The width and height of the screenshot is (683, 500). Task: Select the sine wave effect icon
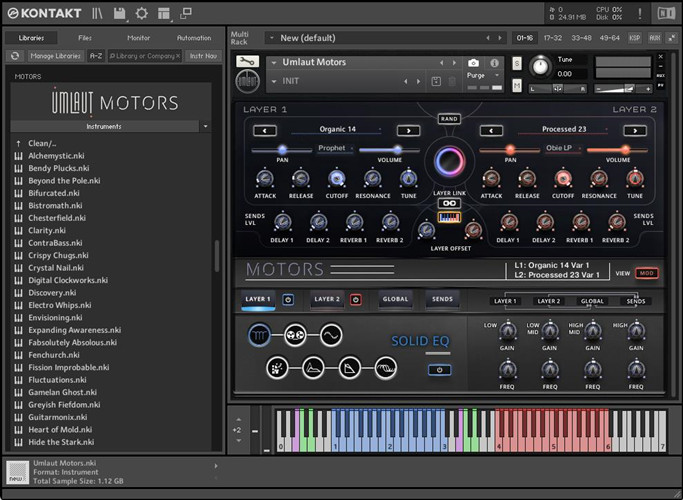(x=330, y=335)
